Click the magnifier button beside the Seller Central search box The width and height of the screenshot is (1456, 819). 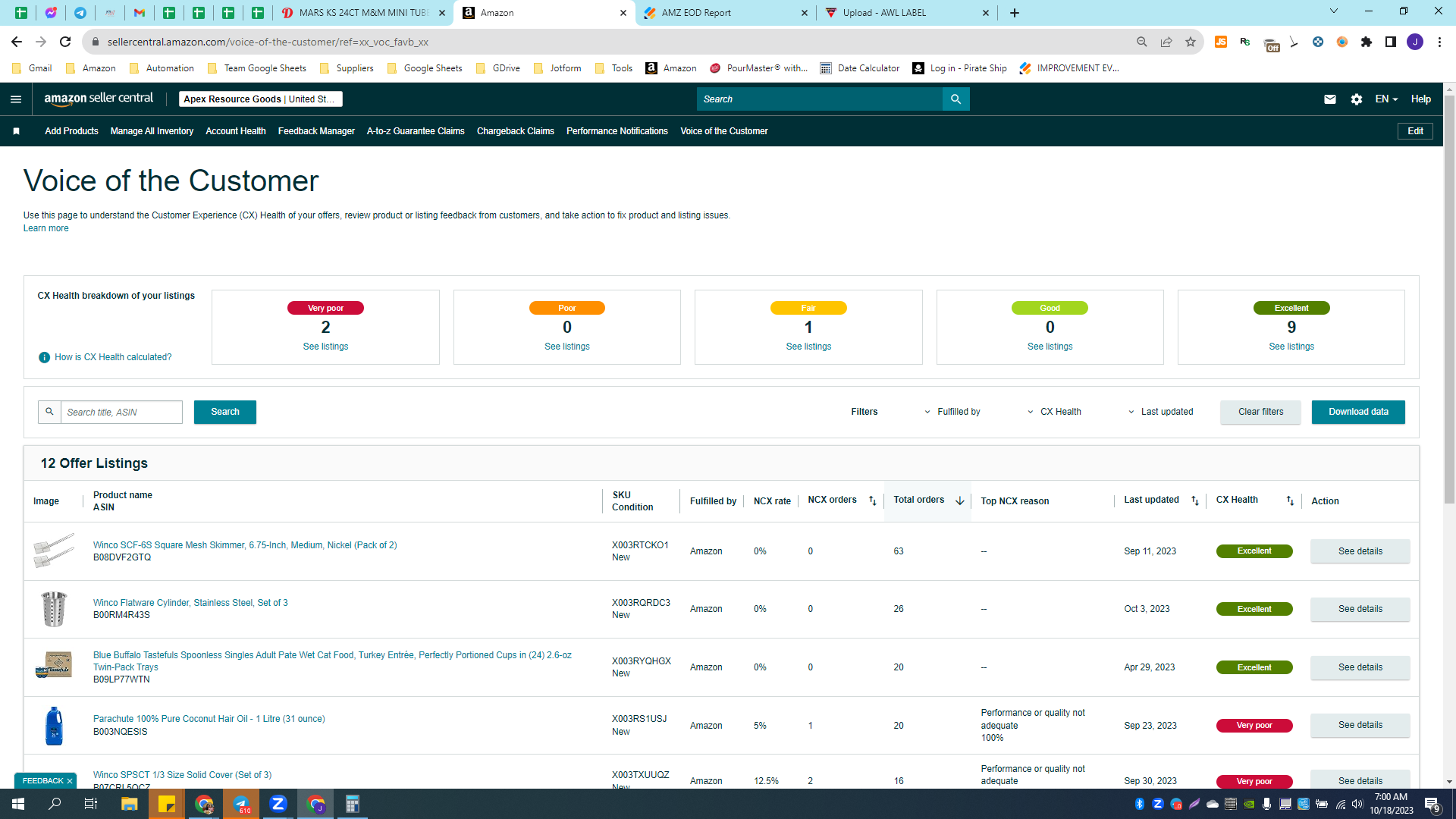tap(955, 99)
